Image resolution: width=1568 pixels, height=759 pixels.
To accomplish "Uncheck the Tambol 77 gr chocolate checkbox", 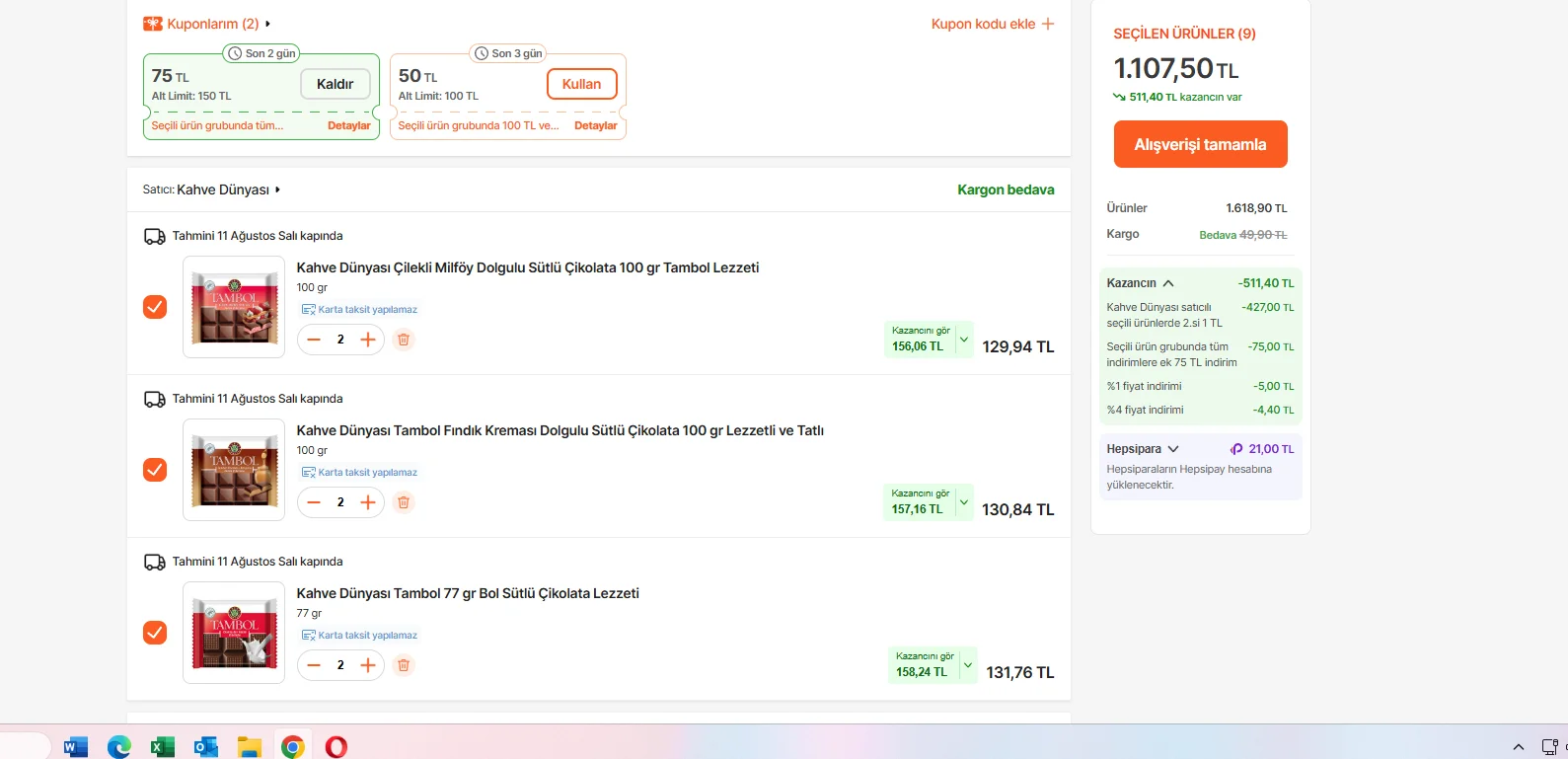I will click(x=155, y=633).
